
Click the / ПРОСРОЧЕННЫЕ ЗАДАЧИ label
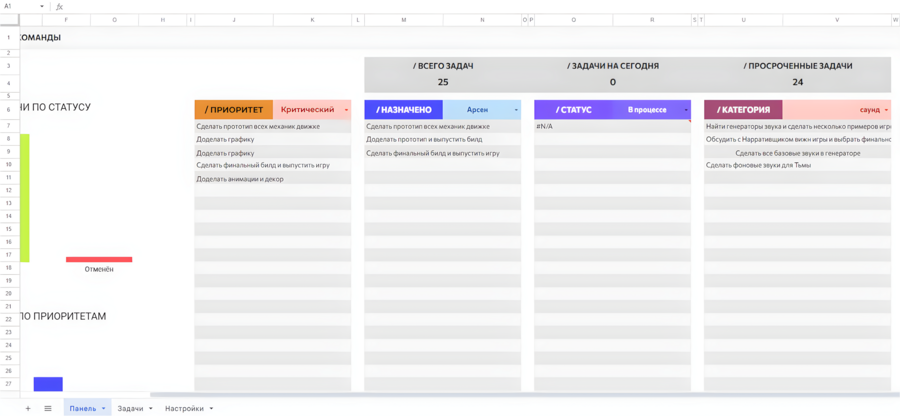[x=798, y=66]
